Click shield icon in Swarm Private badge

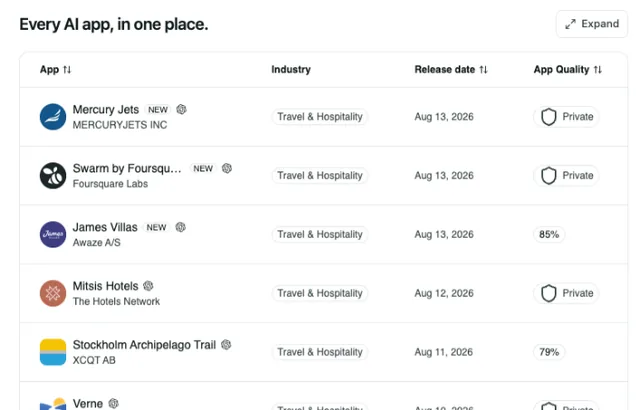coord(549,175)
